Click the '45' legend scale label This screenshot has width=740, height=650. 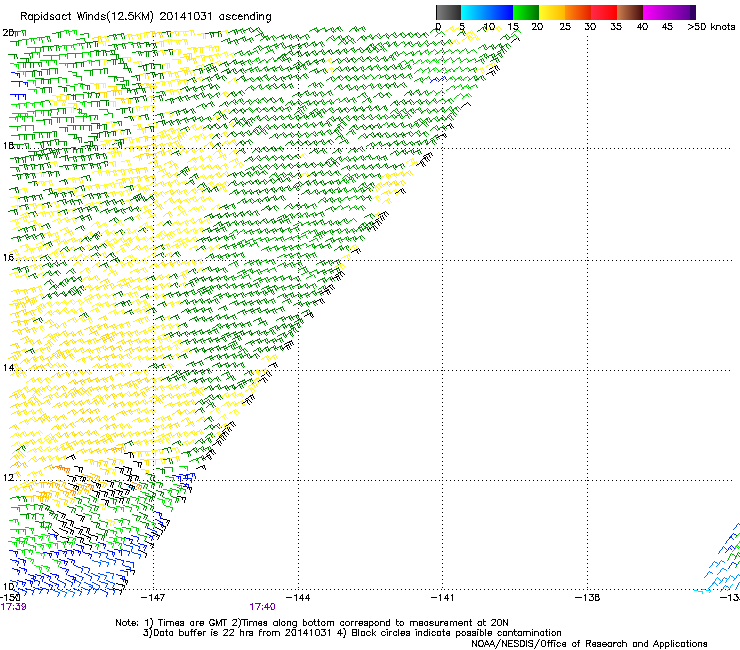point(667,27)
